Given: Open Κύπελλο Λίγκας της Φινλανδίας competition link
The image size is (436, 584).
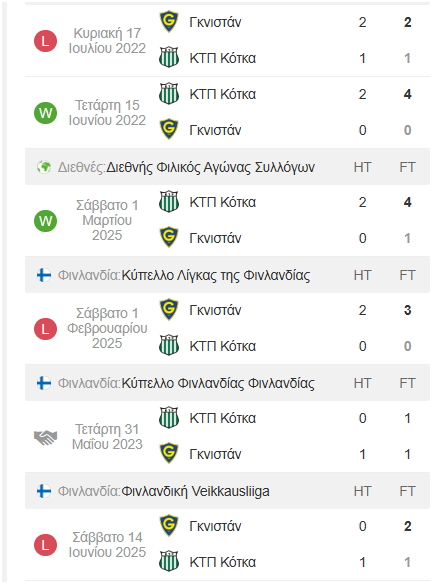Looking at the screenshot, I should (x=216, y=276).
